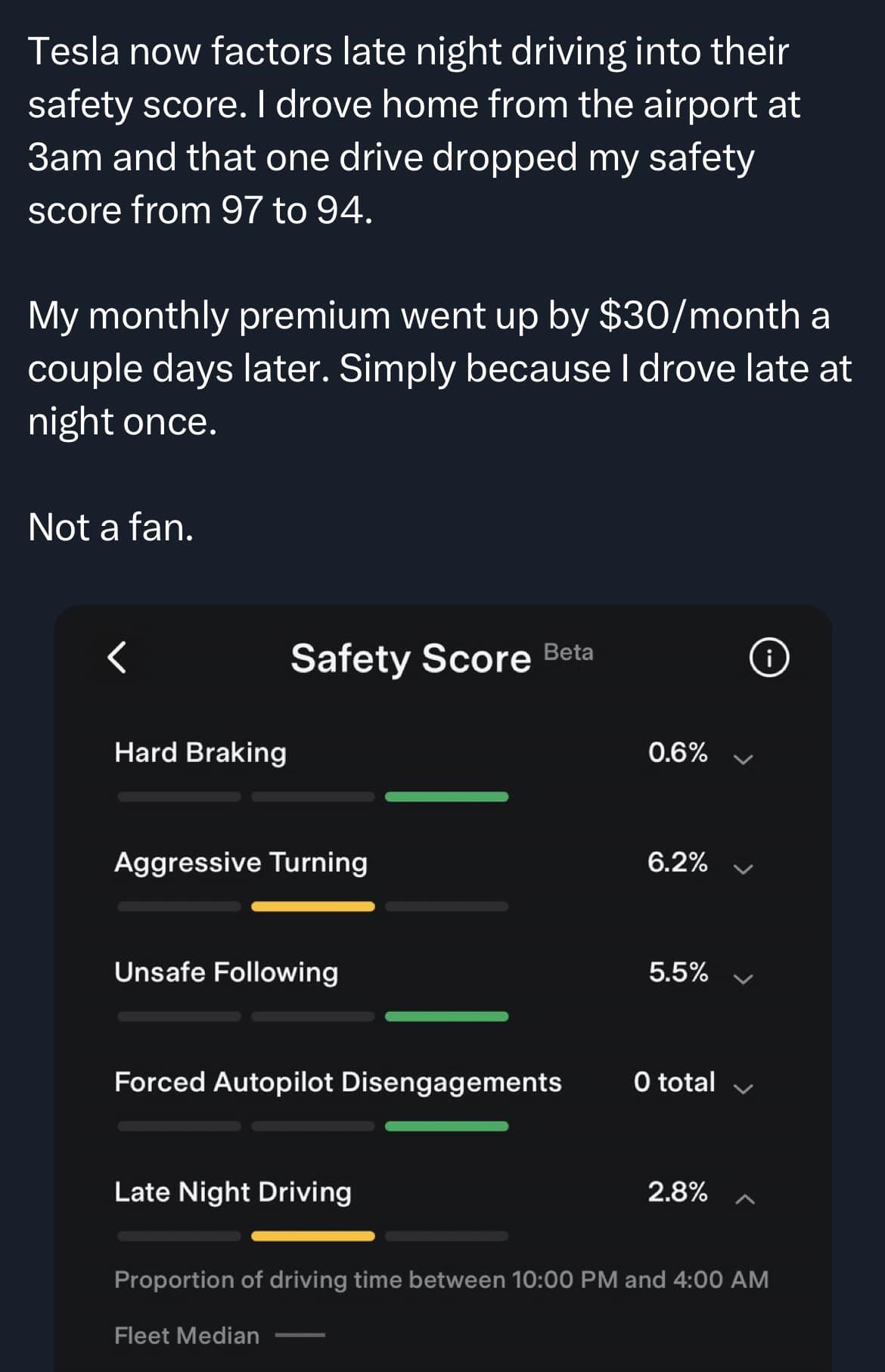Expand Forced Autopilot Disengagements chevron

pos(744,1088)
